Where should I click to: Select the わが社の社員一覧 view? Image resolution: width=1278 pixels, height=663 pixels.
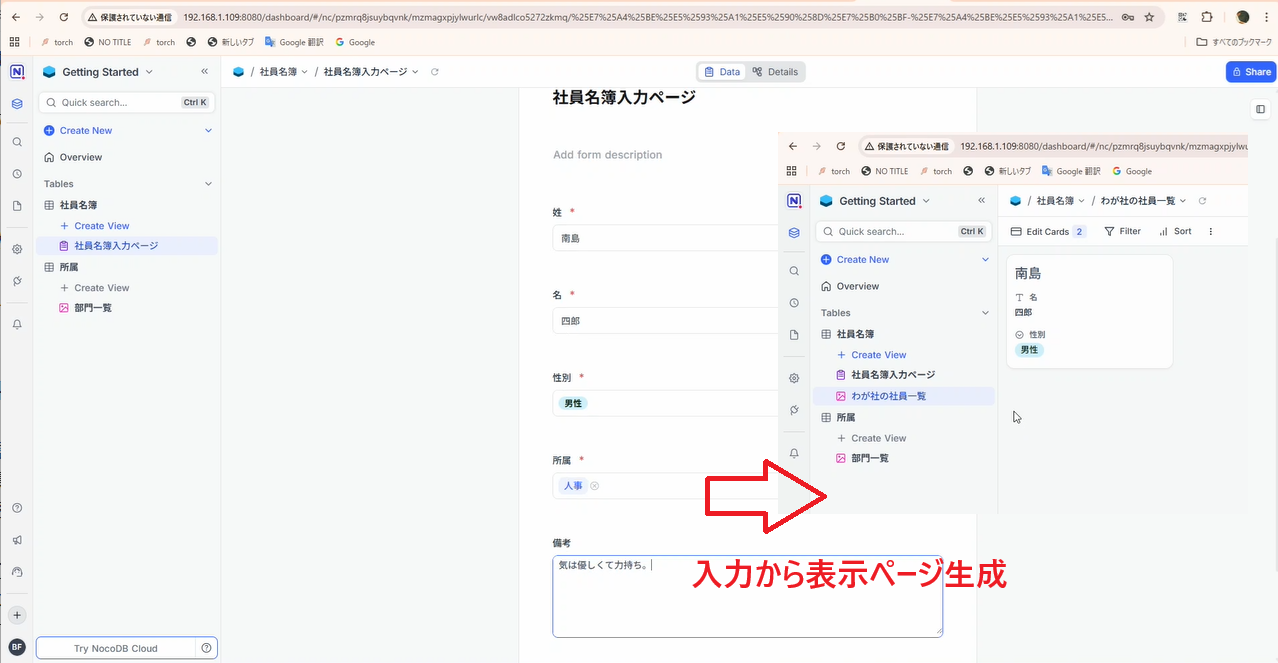[888, 396]
